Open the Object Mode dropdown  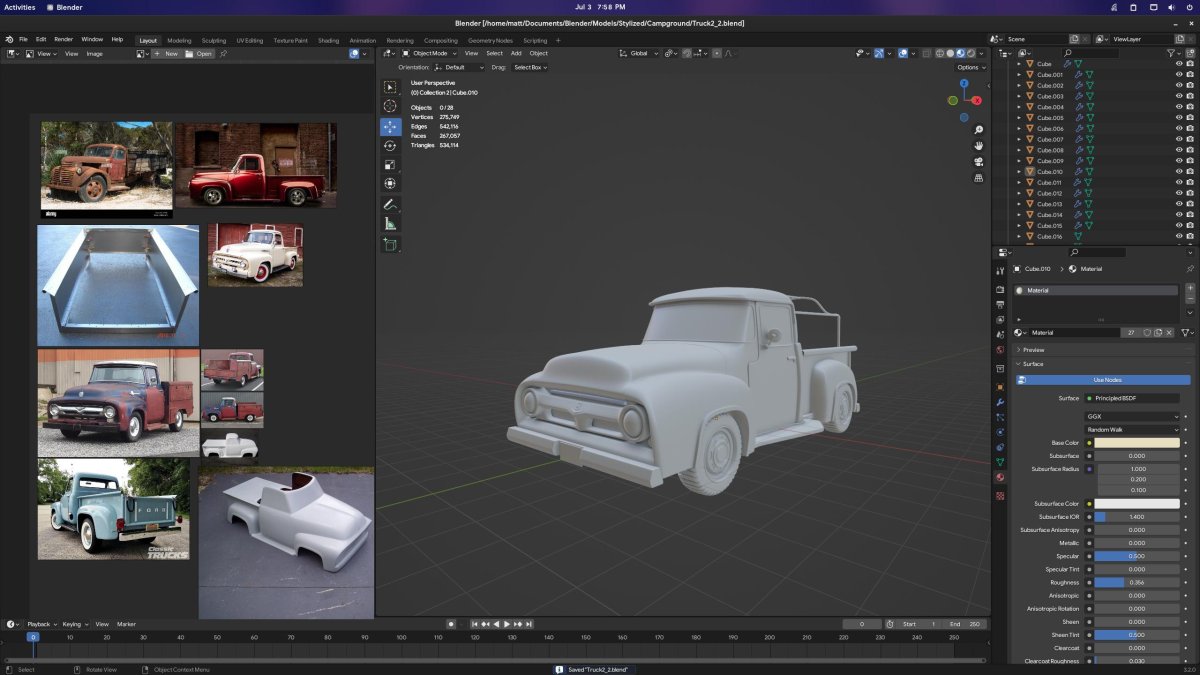click(431, 53)
